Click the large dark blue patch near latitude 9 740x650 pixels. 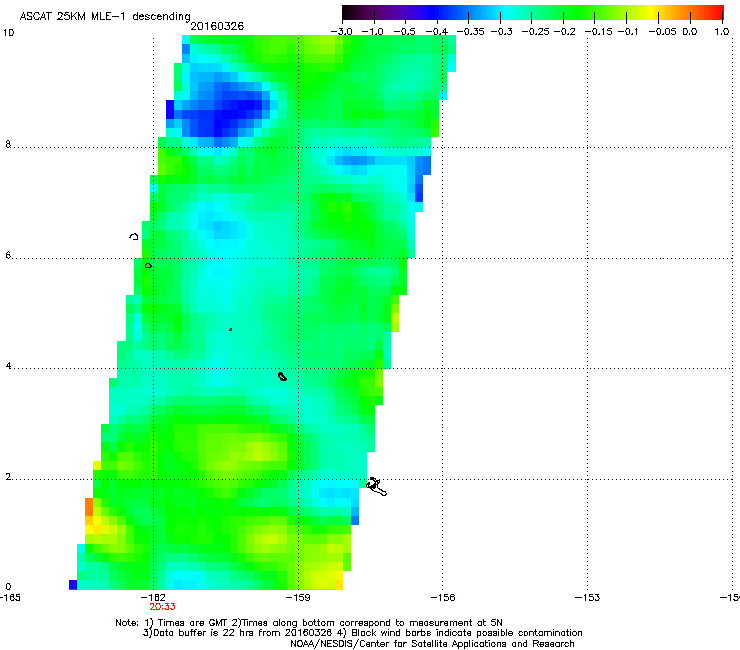click(x=222, y=111)
